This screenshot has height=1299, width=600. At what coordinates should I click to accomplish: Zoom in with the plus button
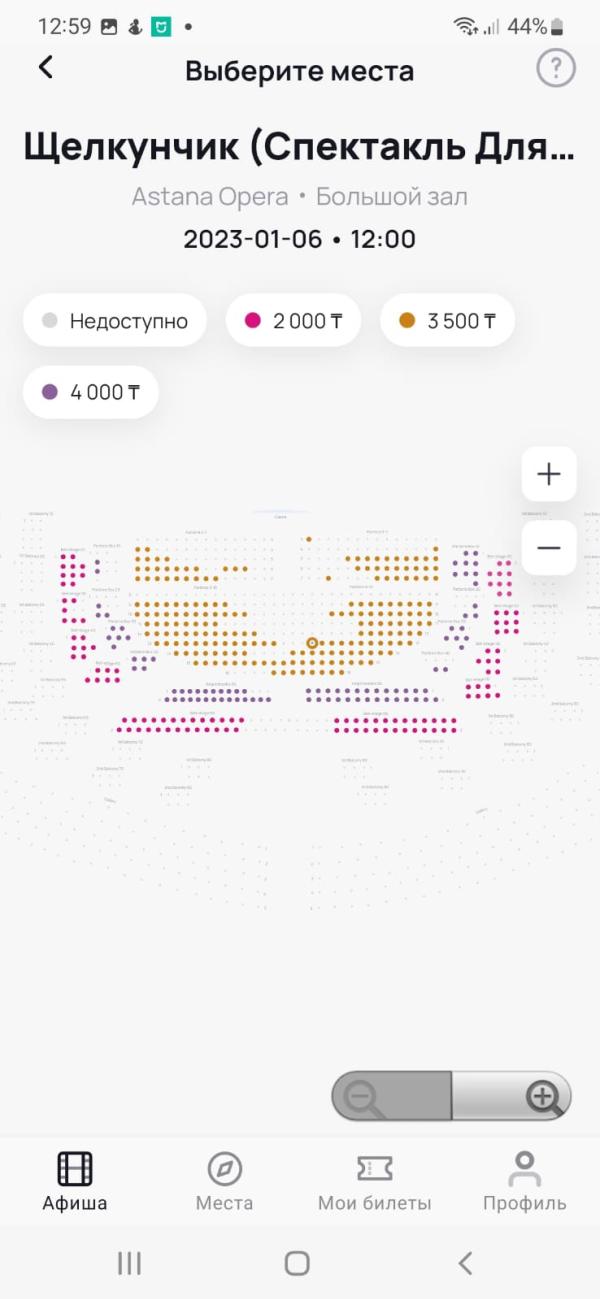tap(549, 474)
